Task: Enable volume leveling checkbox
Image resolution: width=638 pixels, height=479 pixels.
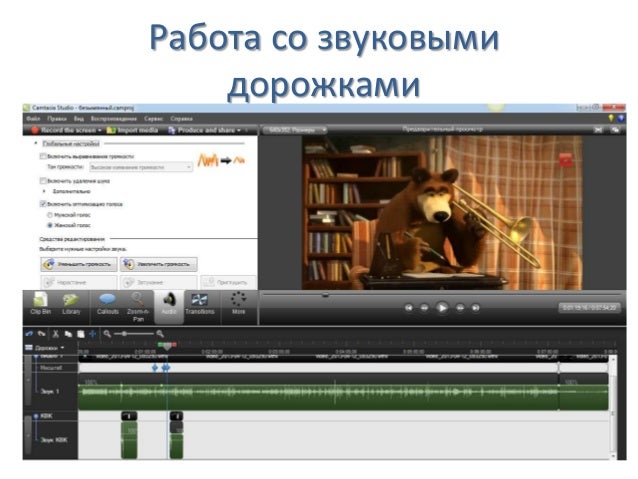Action: point(43,156)
